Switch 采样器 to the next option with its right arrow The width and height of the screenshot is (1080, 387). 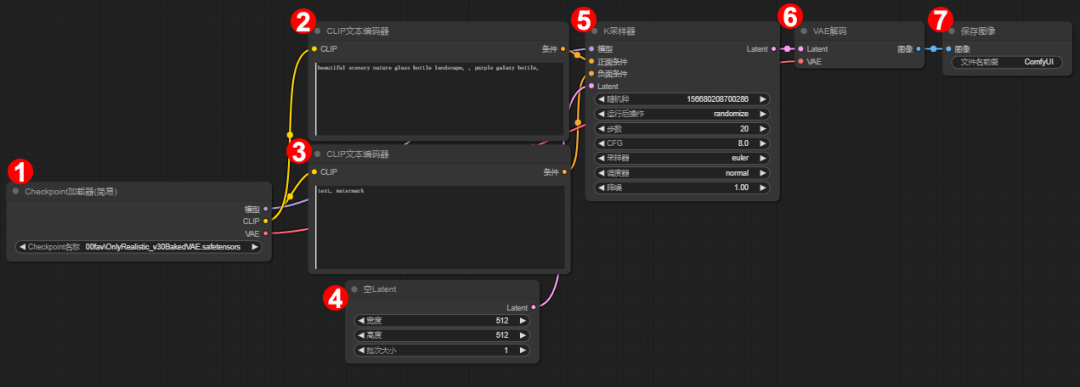[762, 158]
